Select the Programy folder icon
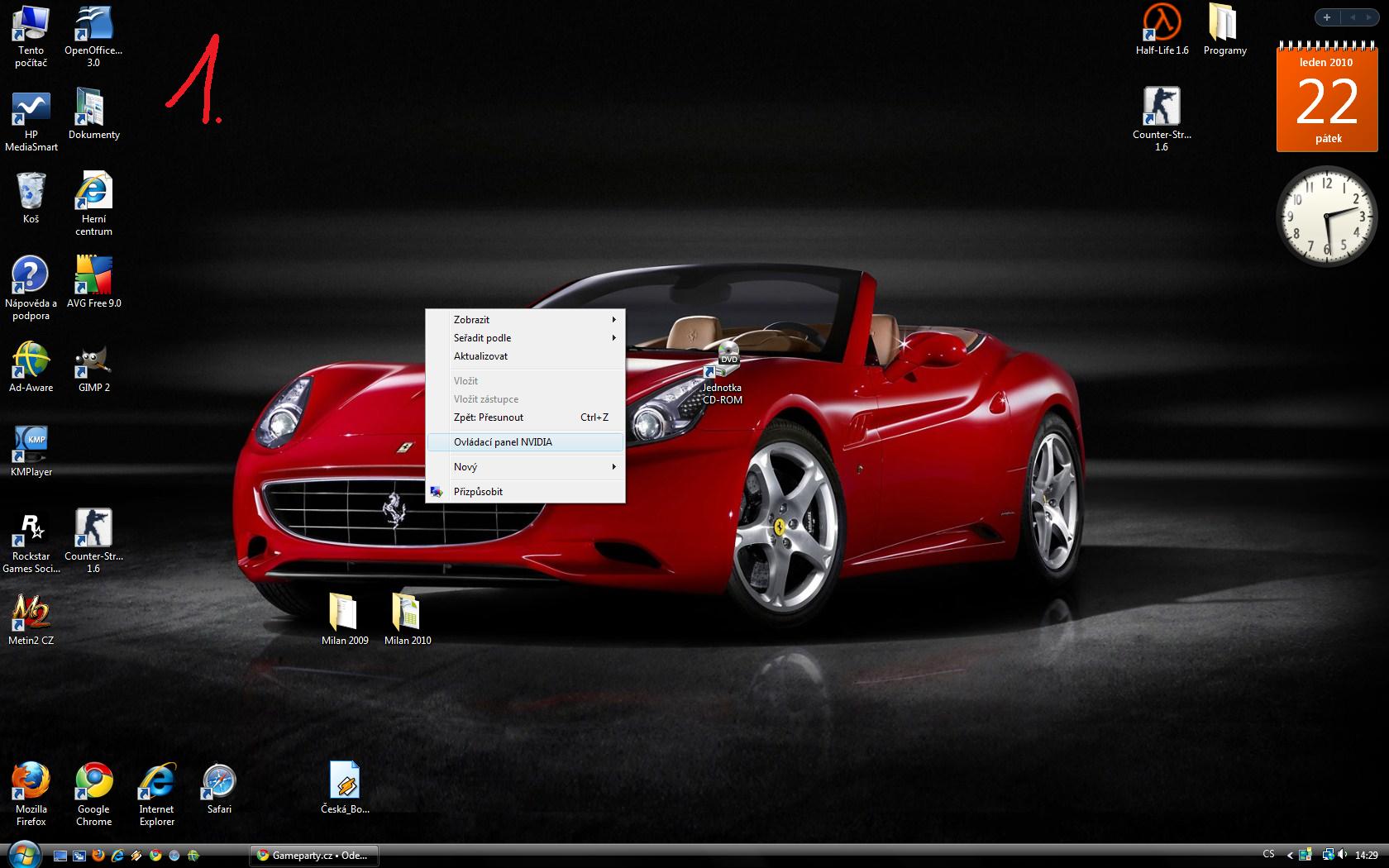 (1224, 30)
